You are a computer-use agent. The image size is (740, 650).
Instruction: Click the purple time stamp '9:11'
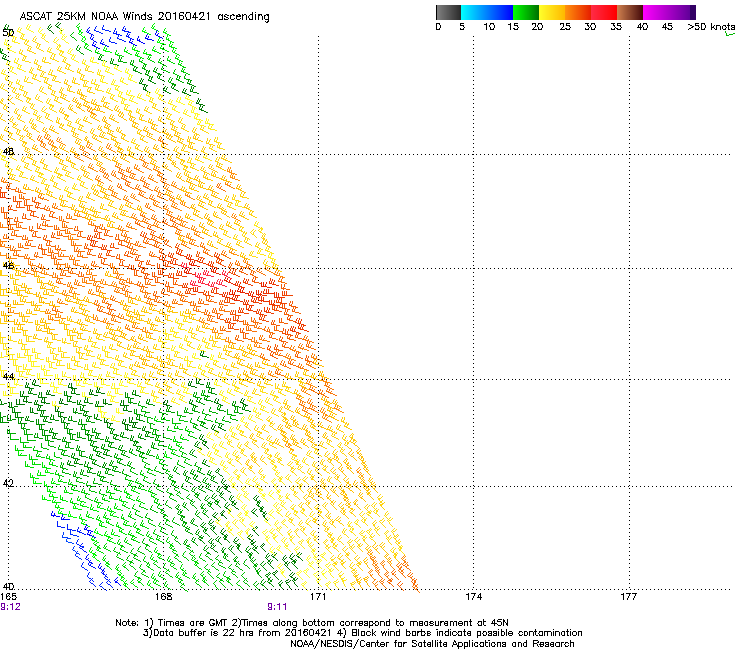tap(278, 607)
